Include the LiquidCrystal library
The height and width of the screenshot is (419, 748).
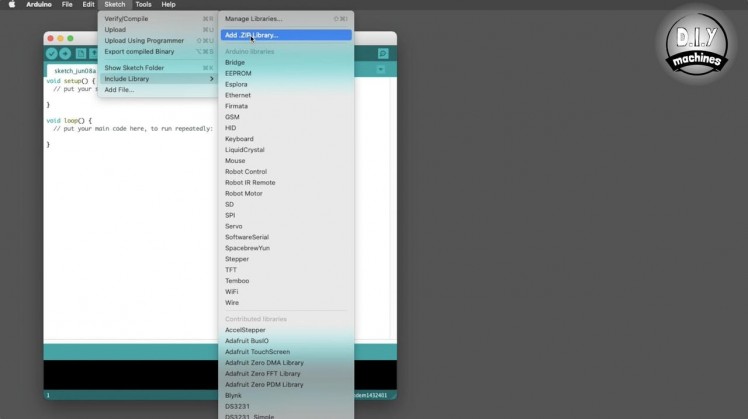click(286, 150)
